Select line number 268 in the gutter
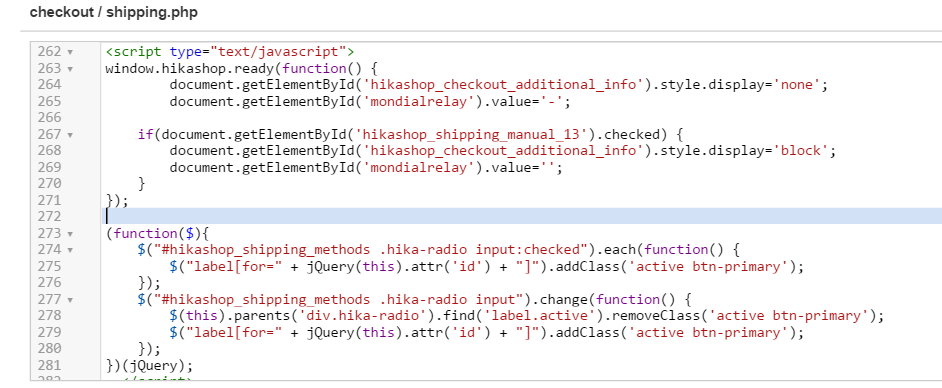Image resolution: width=942 pixels, height=388 pixels. tap(49, 151)
